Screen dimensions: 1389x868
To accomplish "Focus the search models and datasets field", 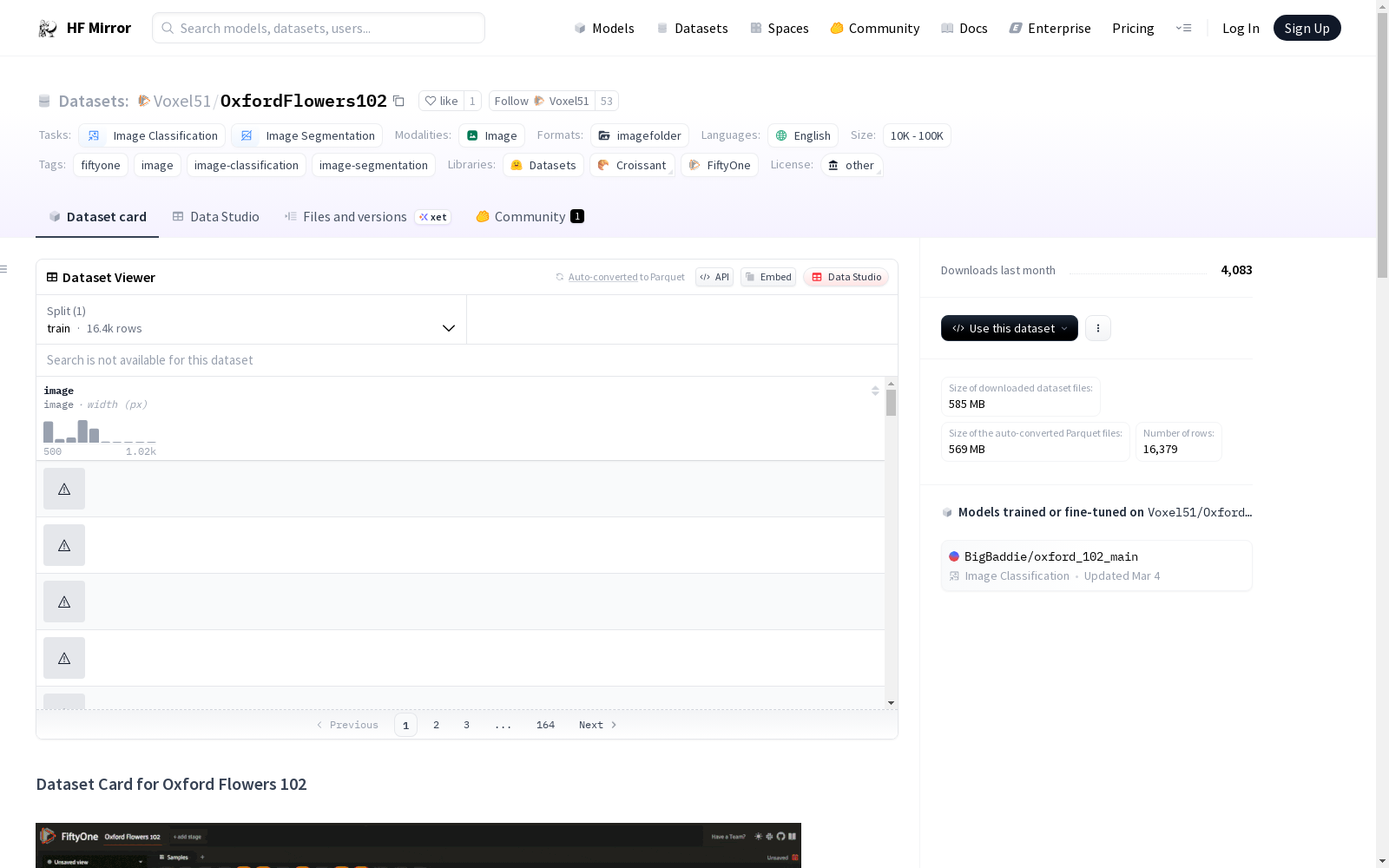I will (319, 28).
